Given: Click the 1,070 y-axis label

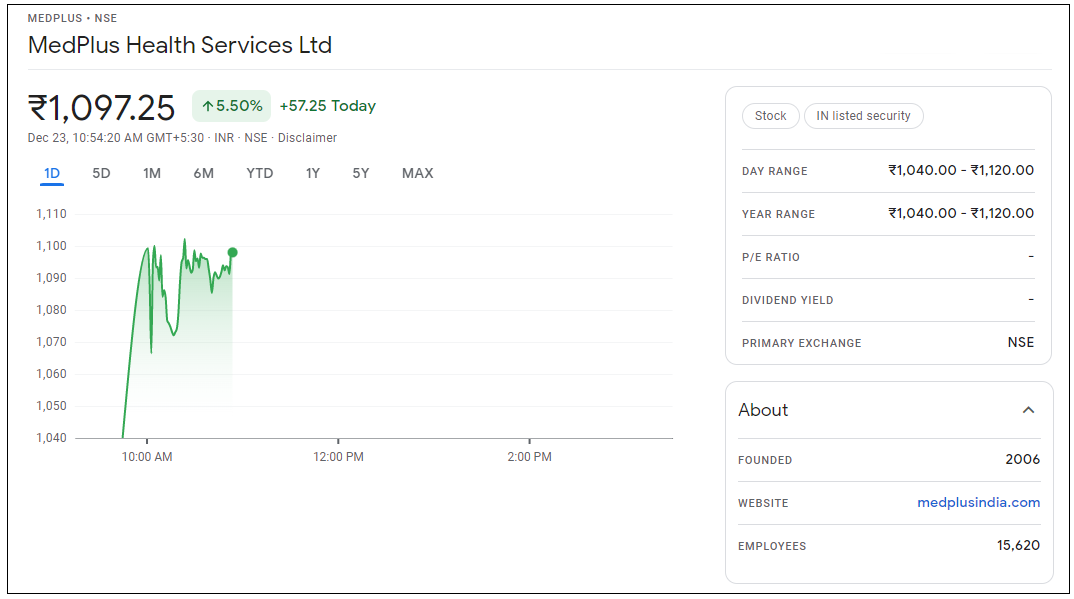Looking at the screenshot, I should [x=51, y=342].
